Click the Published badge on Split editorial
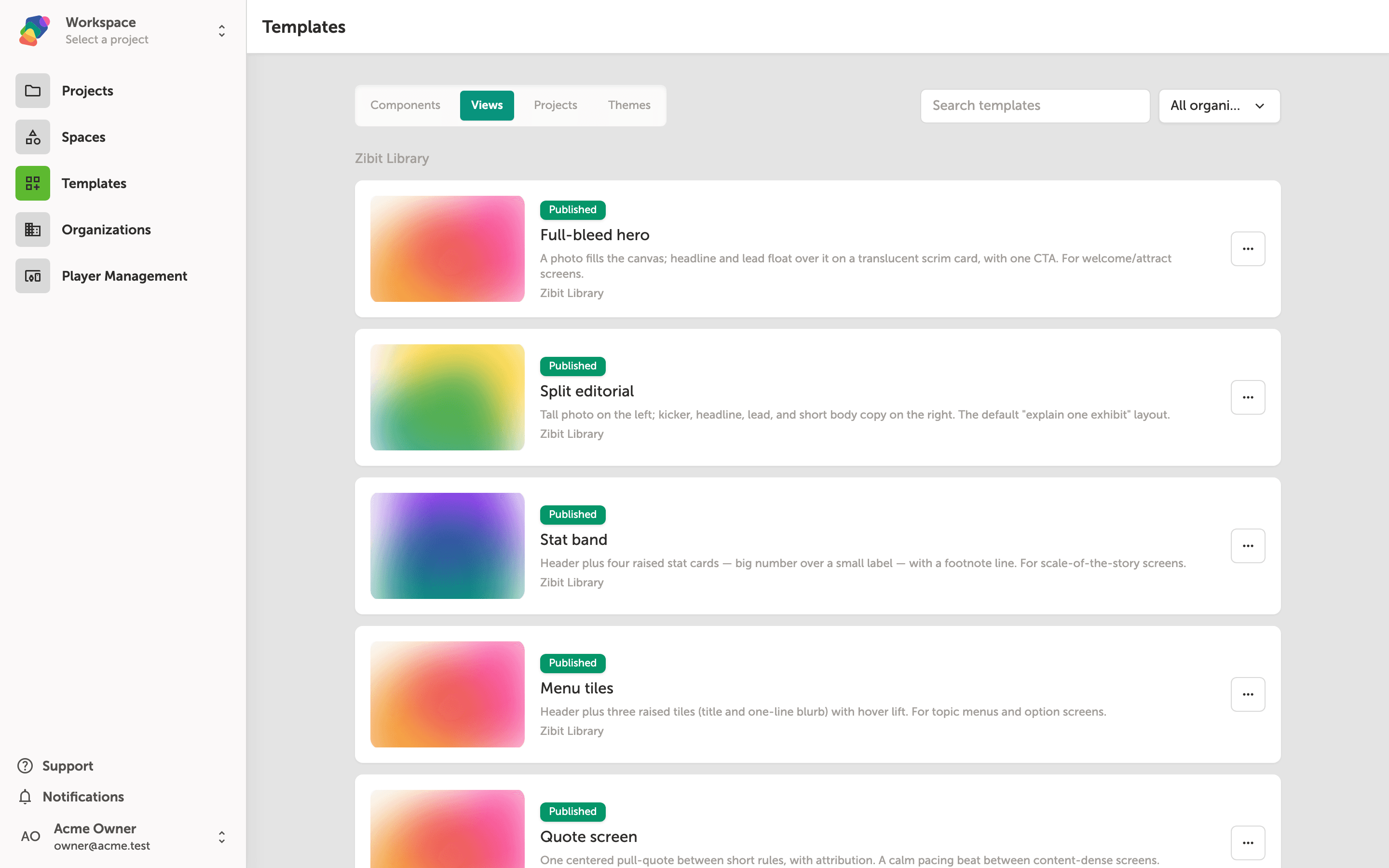This screenshot has height=868, width=1389. (x=572, y=366)
